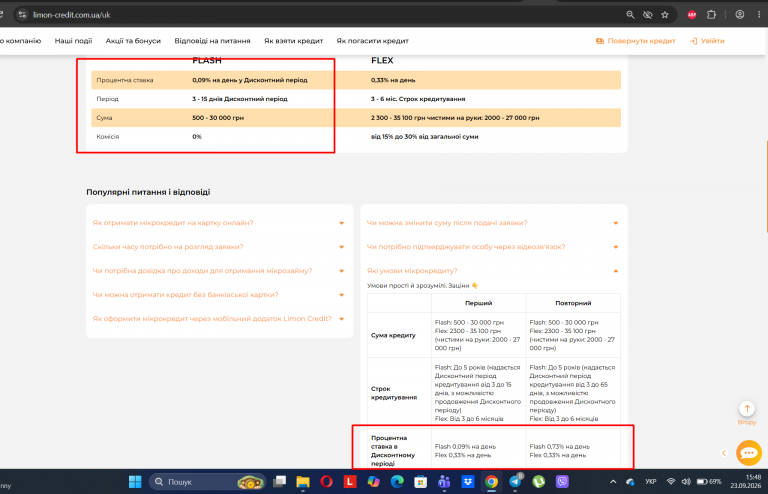Select the Повторний table column header

click(573, 303)
